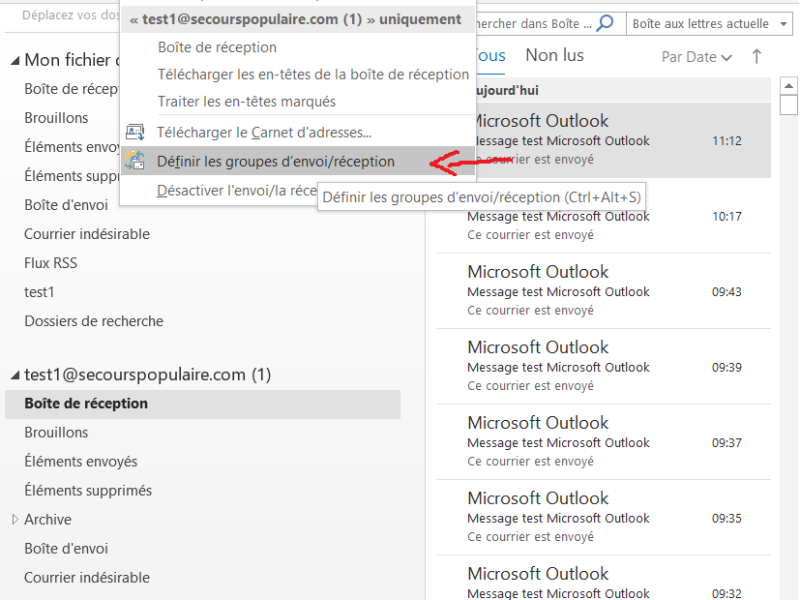The image size is (800, 600).
Task: Open Courrier indésirable under Mon fichier
Action: pos(87,234)
